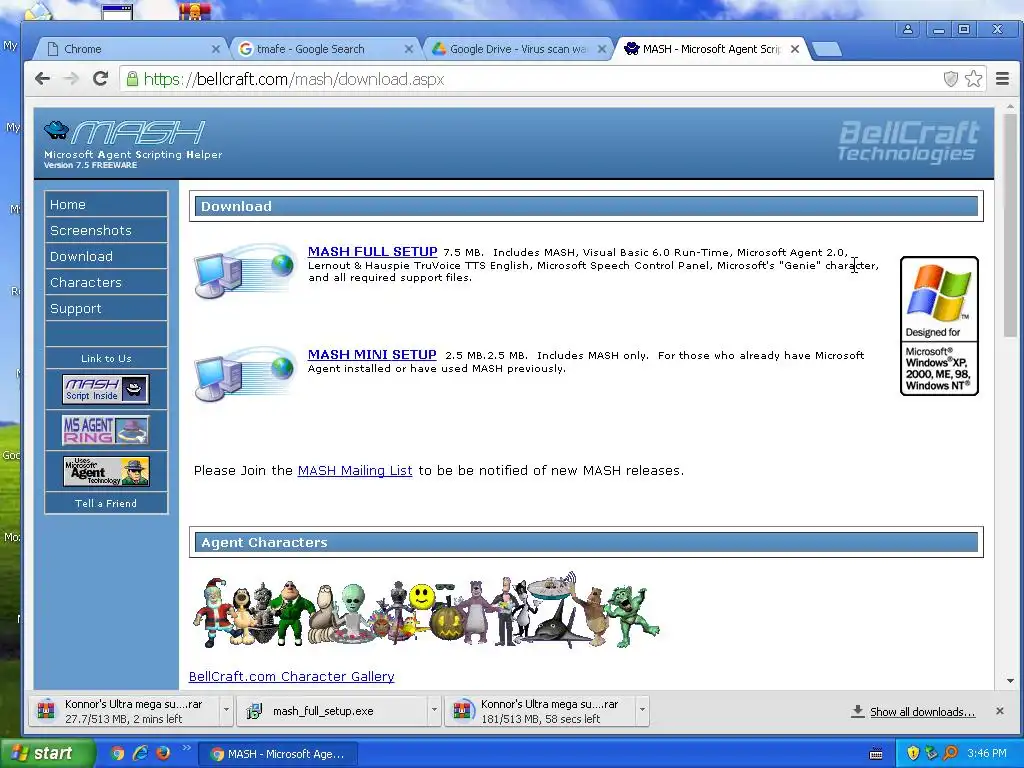Reload the page with the refresh icon

point(100,79)
